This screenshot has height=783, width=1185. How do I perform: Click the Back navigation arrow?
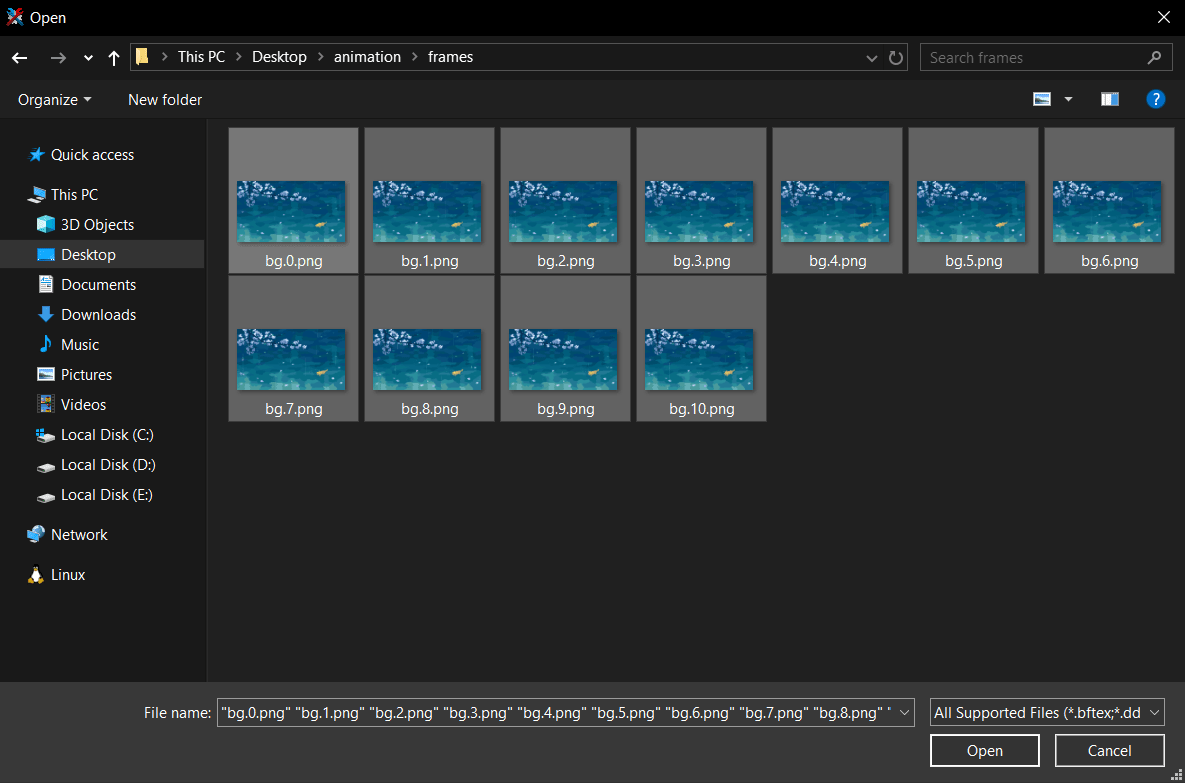point(19,58)
